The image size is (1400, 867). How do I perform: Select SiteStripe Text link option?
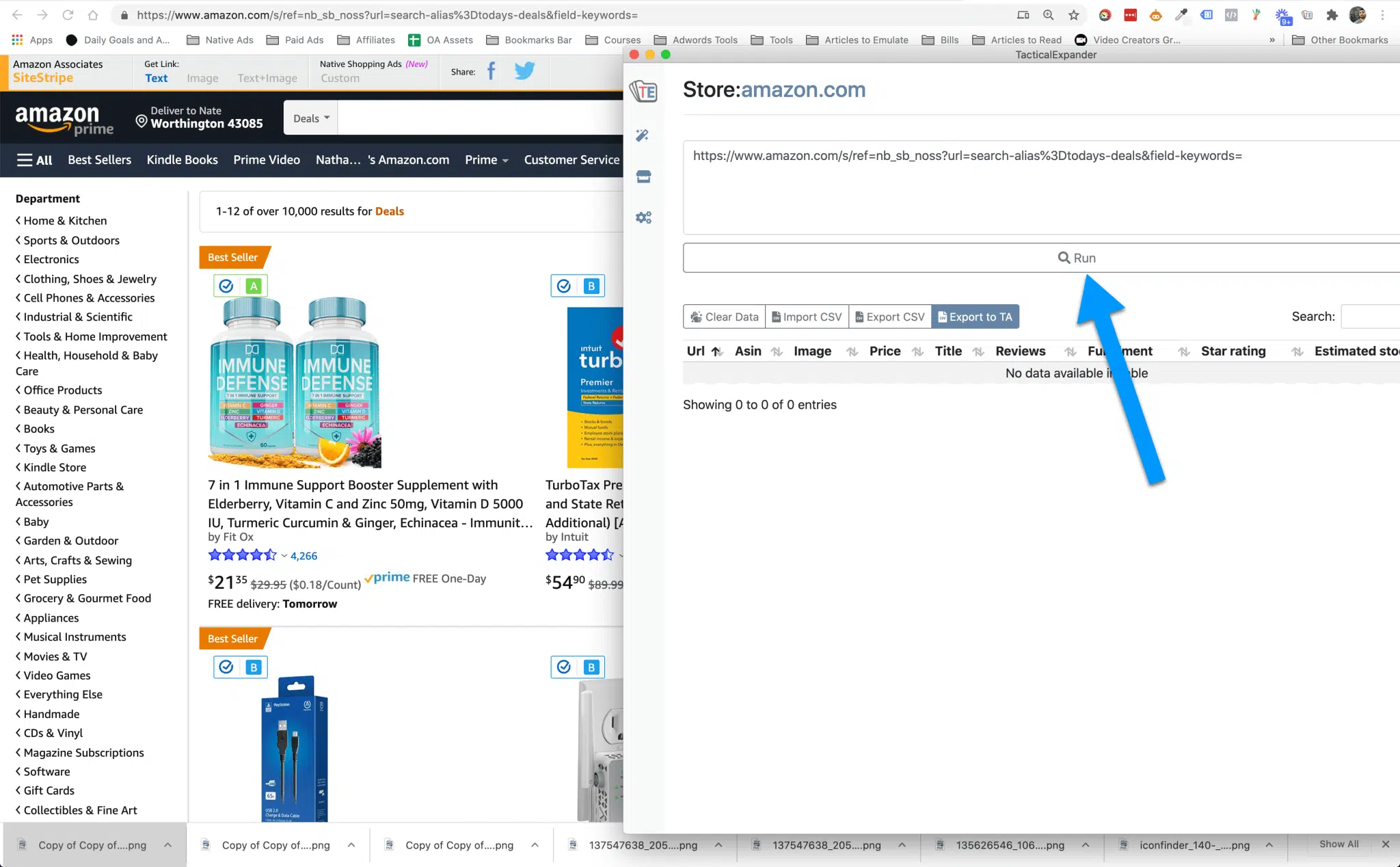tap(156, 78)
